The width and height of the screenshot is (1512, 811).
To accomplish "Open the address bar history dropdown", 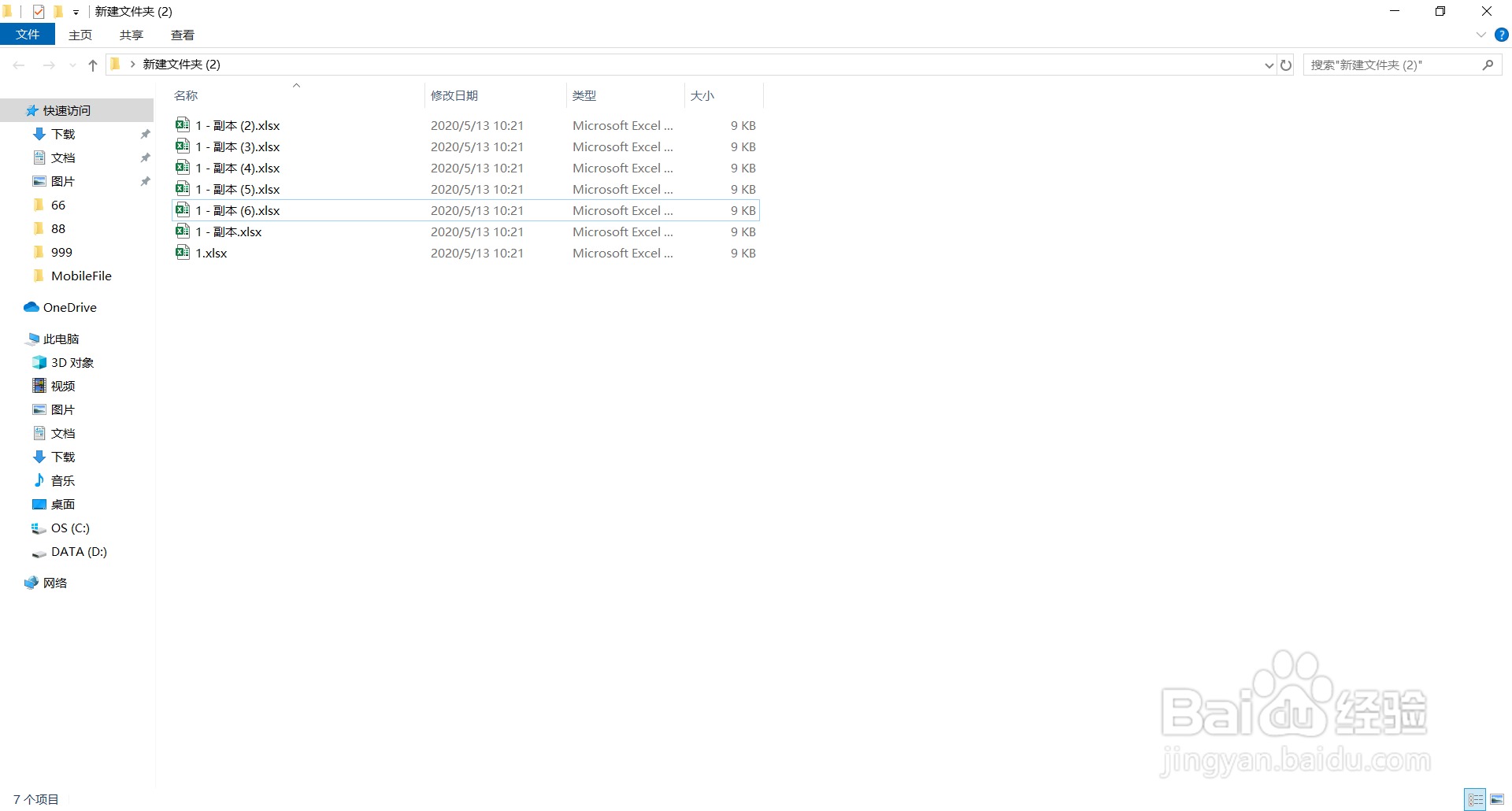I will point(1269,65).
